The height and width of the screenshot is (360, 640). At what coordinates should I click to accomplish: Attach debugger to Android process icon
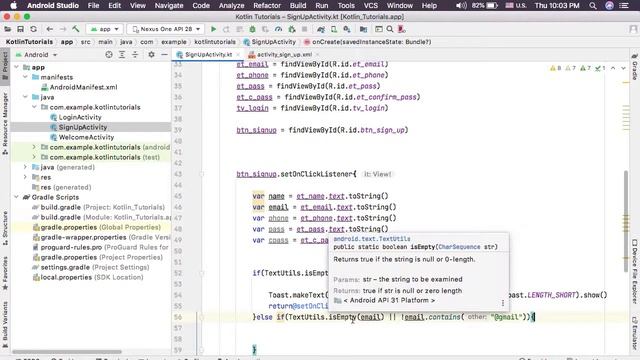(291, 29)
